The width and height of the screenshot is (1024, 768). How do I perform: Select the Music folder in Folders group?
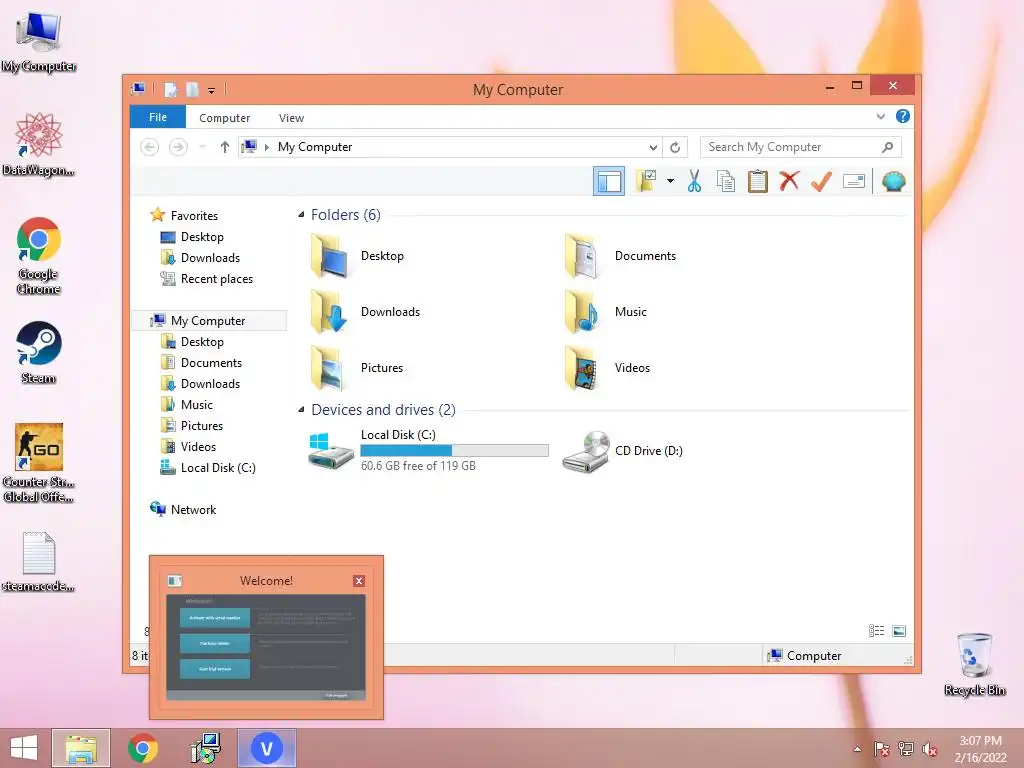tap(605, 312)
